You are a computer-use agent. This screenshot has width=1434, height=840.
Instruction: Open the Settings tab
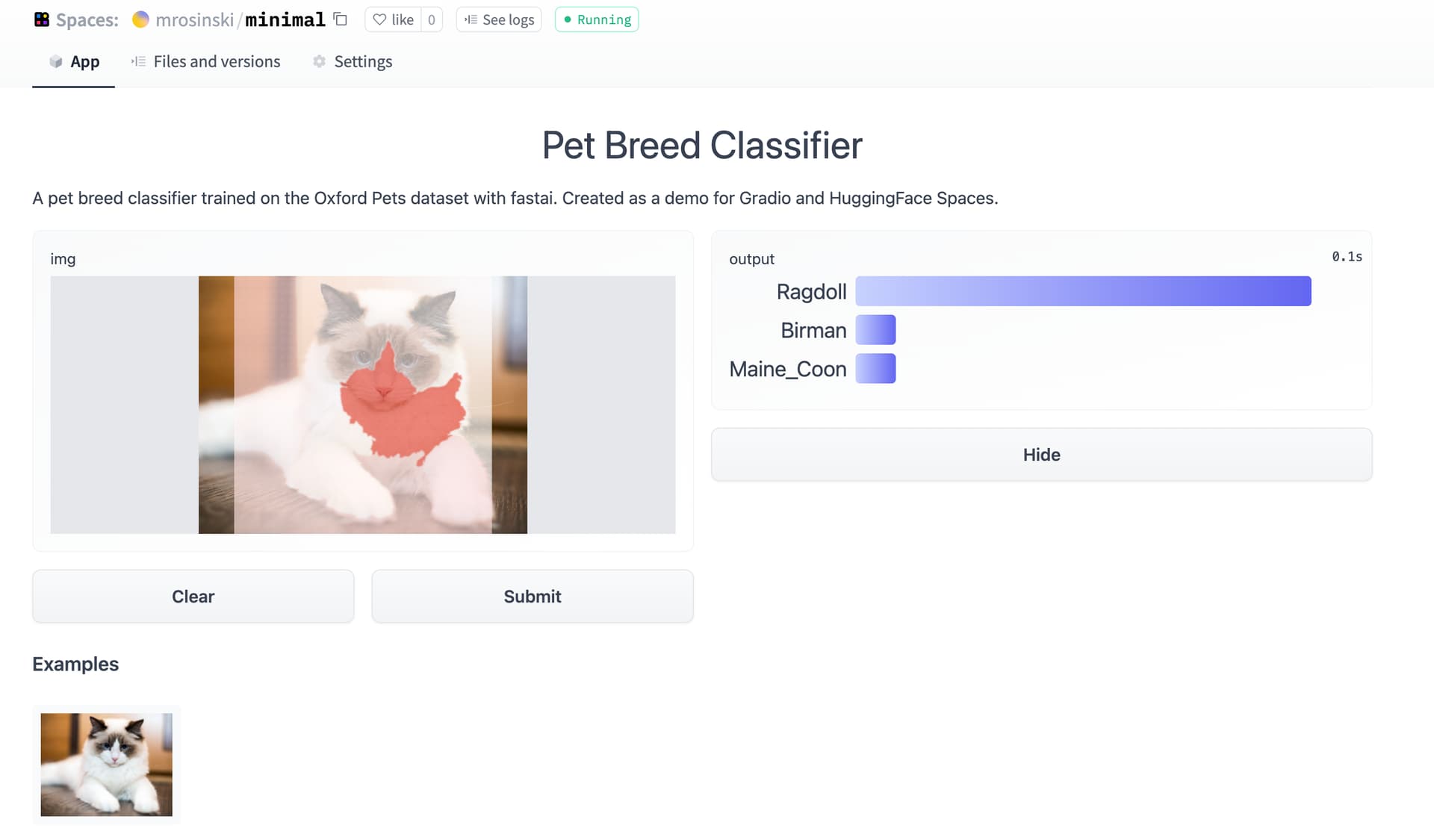(353, 61)
